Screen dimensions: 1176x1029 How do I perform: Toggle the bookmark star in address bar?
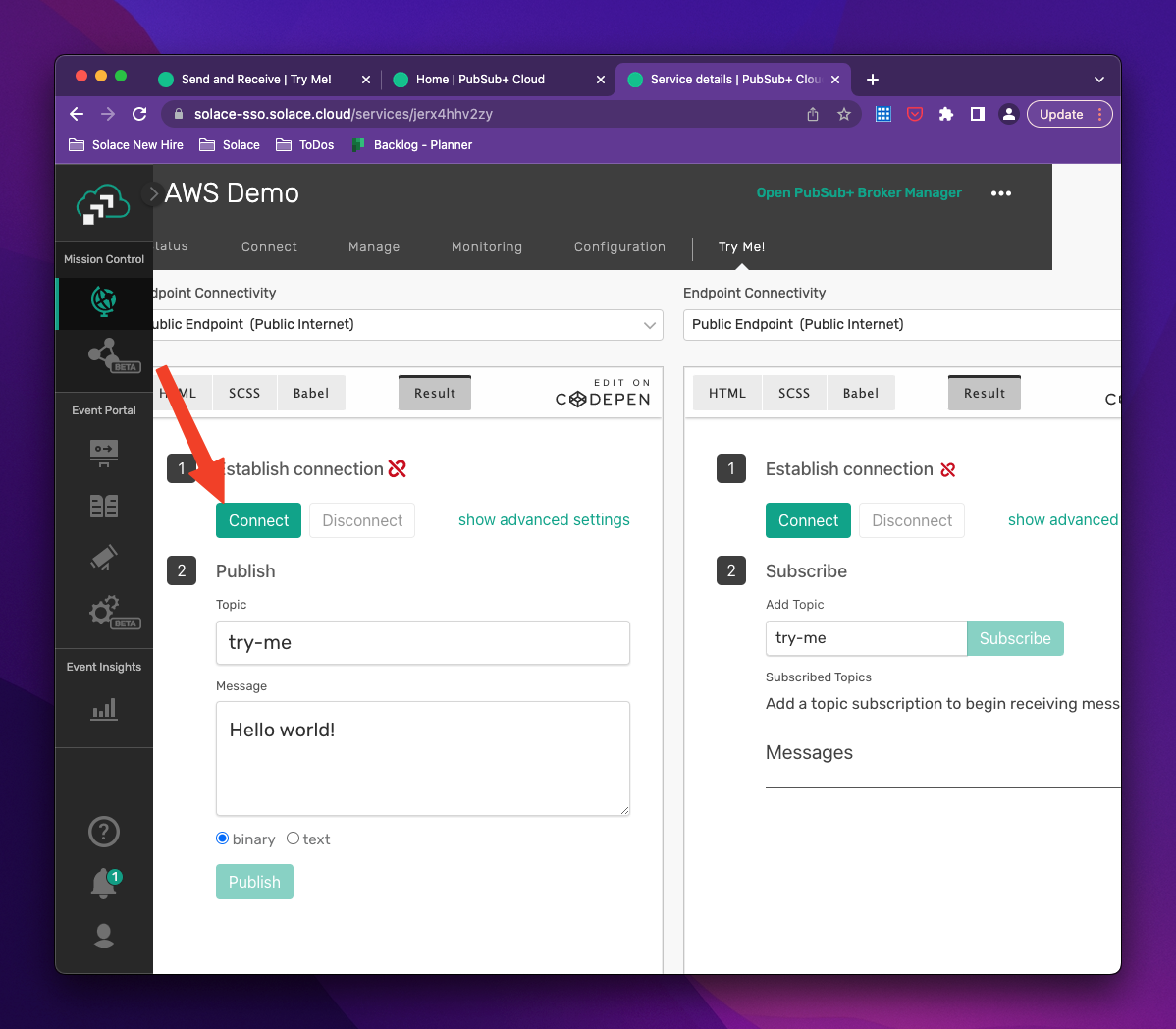point(844,114)
